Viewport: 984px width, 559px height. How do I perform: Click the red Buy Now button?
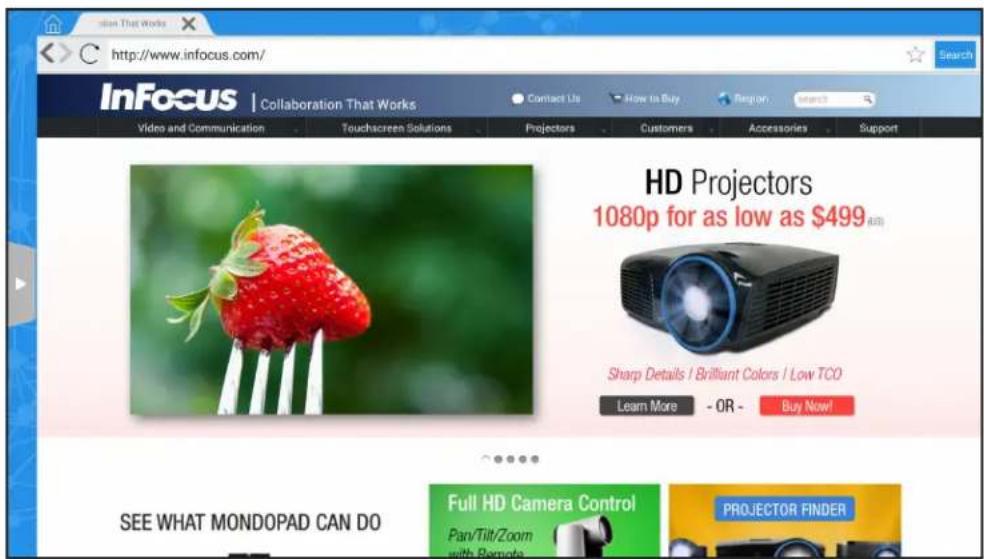[x=806, y=406]
